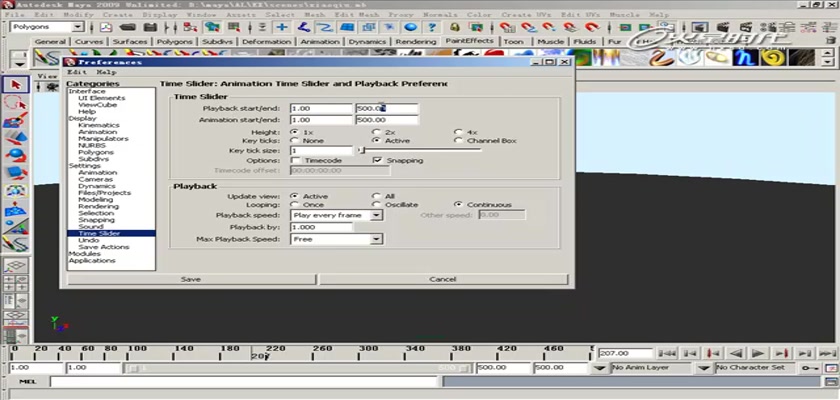This screenshot has width=840, height=400.
Task: Play the animation backwards
Action: click(x=736, y=353)
